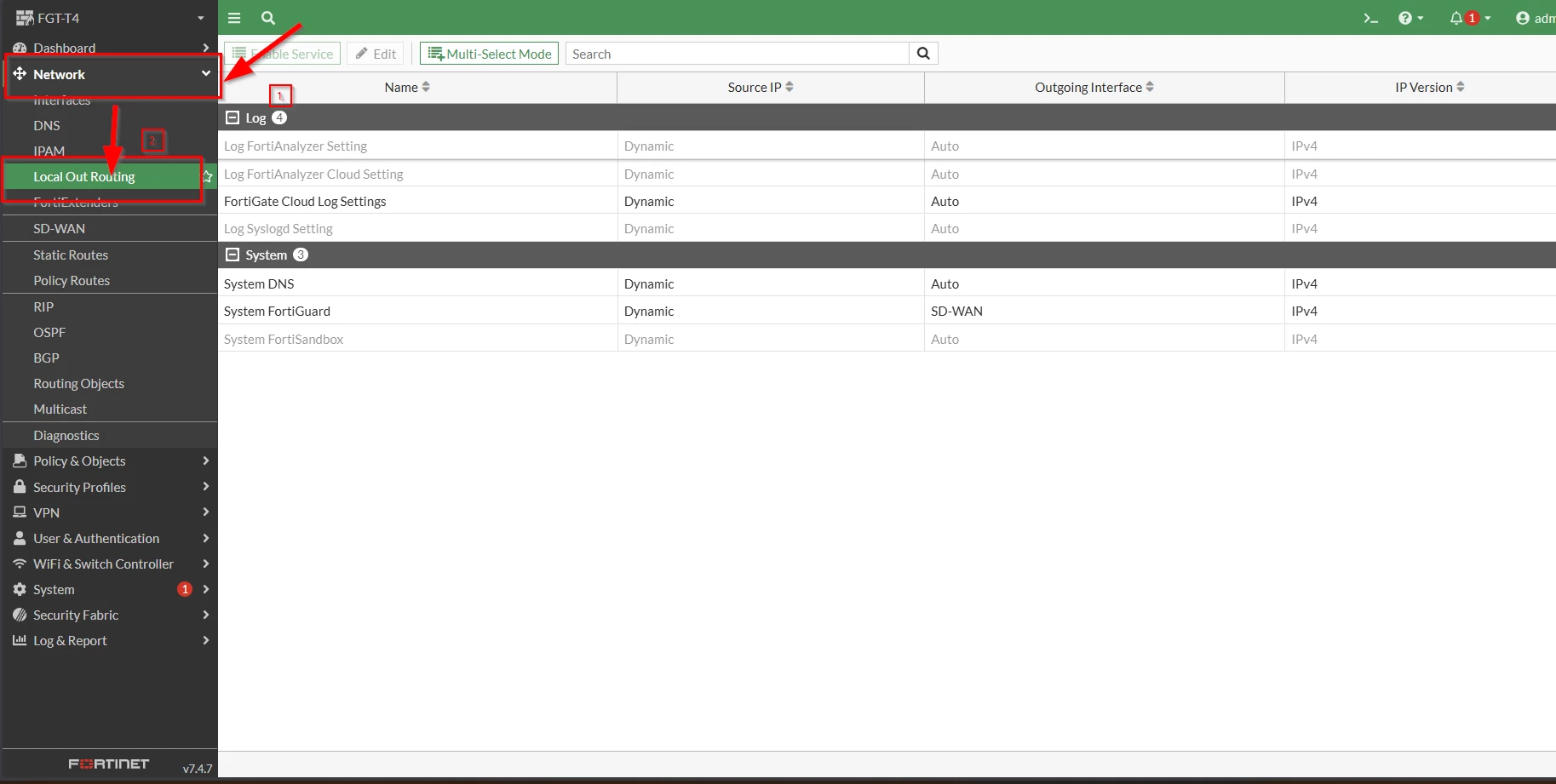
Task: Click the Fortinet logo at sidebar bottom
Action: (109, 764)
